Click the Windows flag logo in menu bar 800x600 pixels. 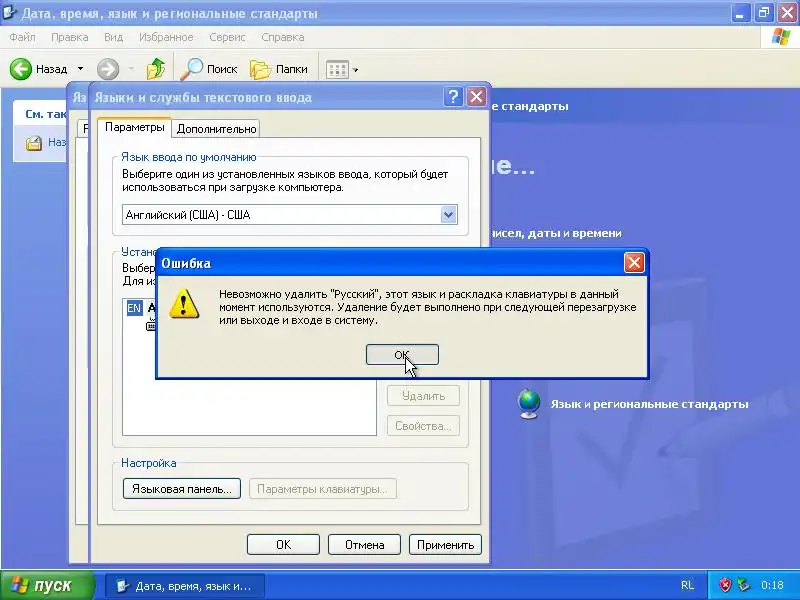click(x=781, y=37)
